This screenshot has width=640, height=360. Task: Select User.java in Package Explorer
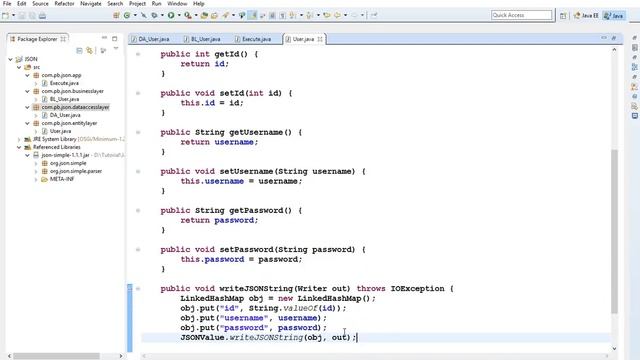click(x=60, y=131)
